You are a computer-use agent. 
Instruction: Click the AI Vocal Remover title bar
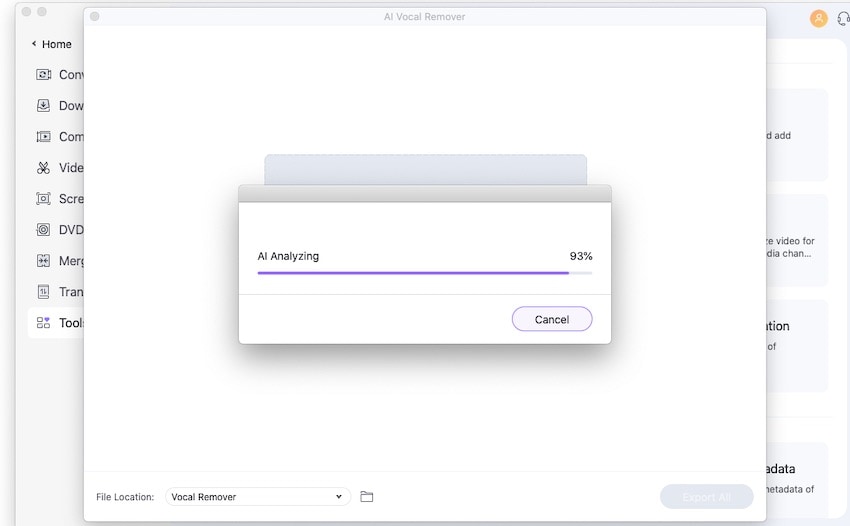424,16
